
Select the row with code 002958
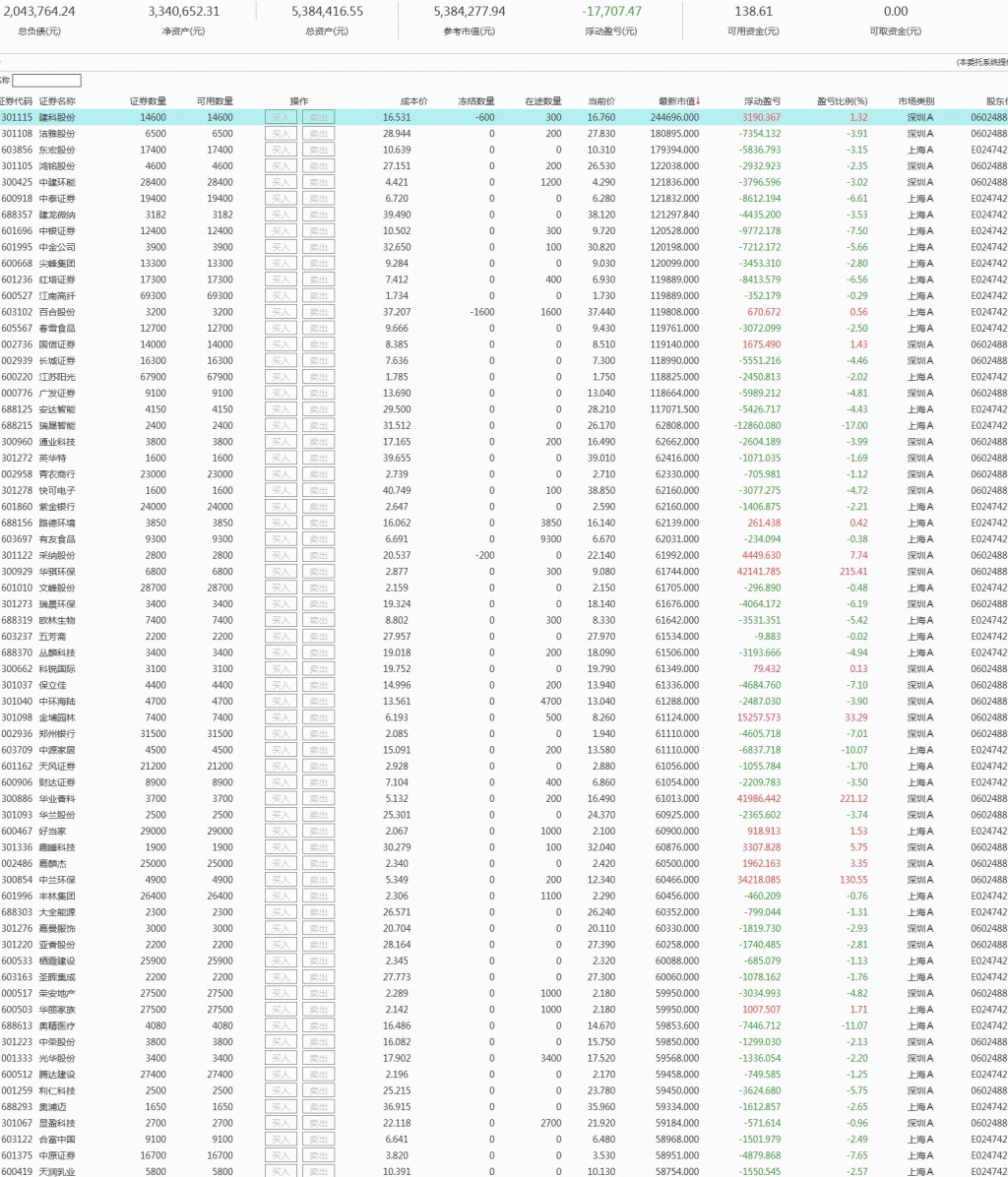click(504, 474)
